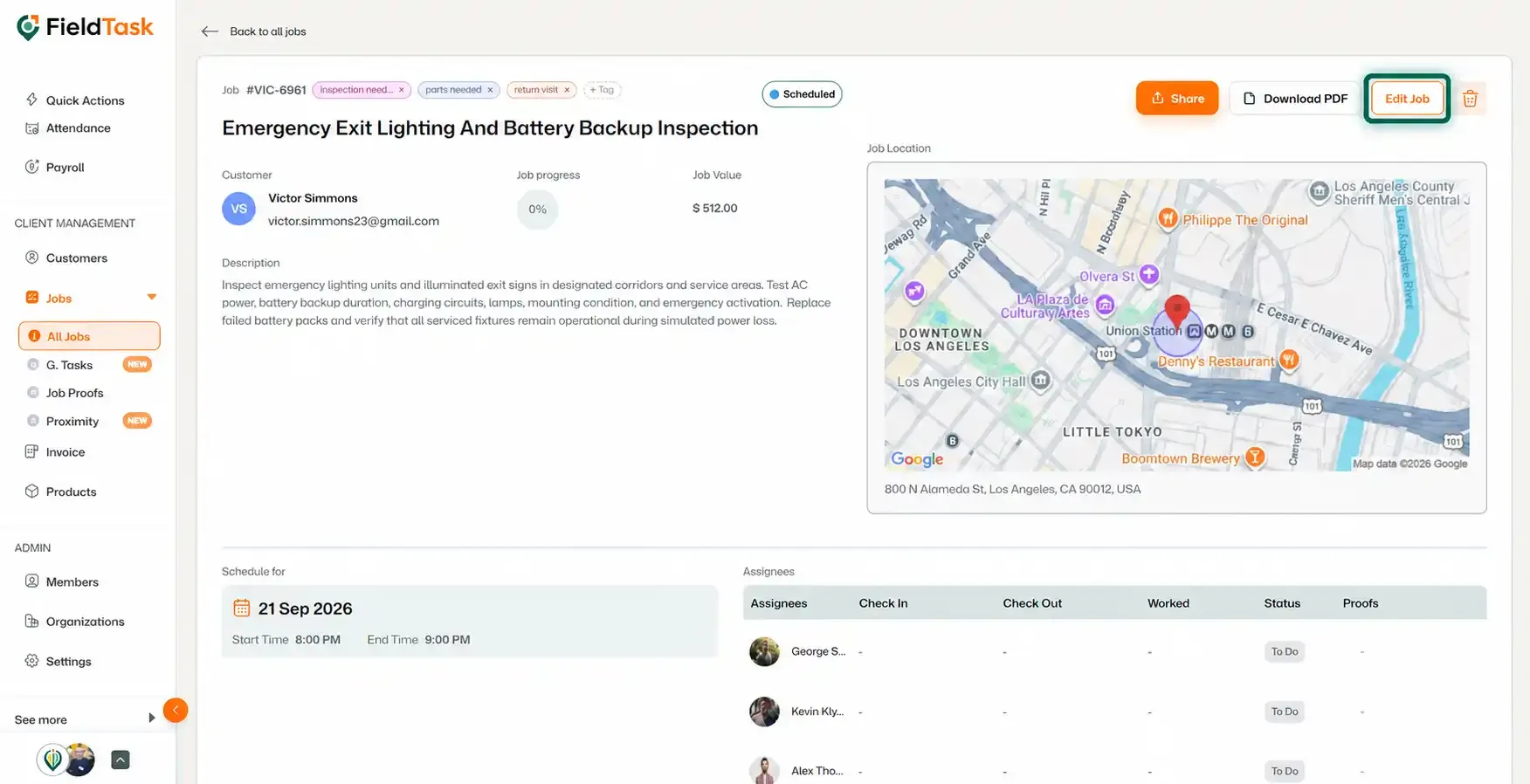Click the Google logo on map
Screen dimensions: 1530x784
point(917,459)
